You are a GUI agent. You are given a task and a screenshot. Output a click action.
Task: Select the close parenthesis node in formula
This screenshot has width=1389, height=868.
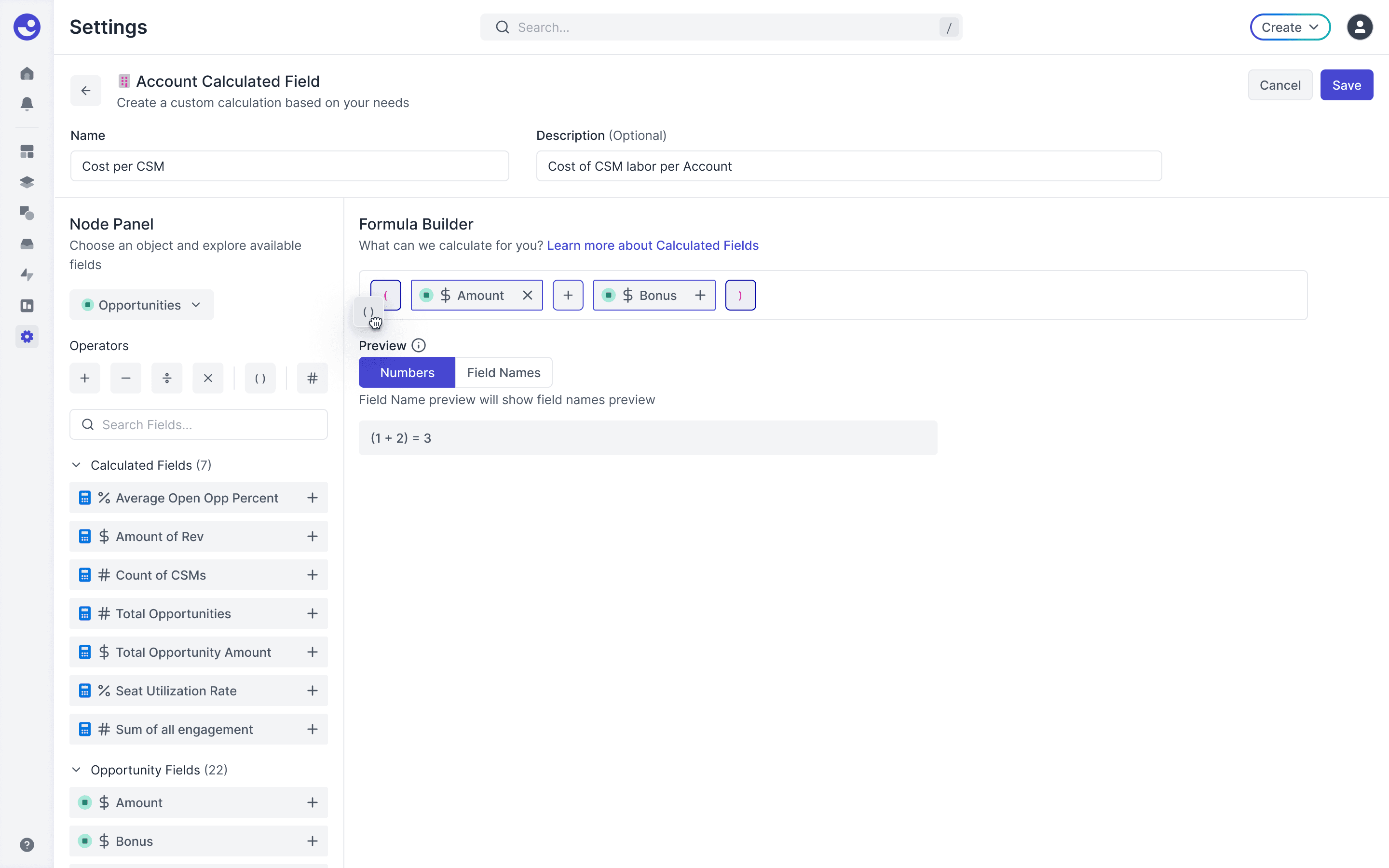point(740,295)
